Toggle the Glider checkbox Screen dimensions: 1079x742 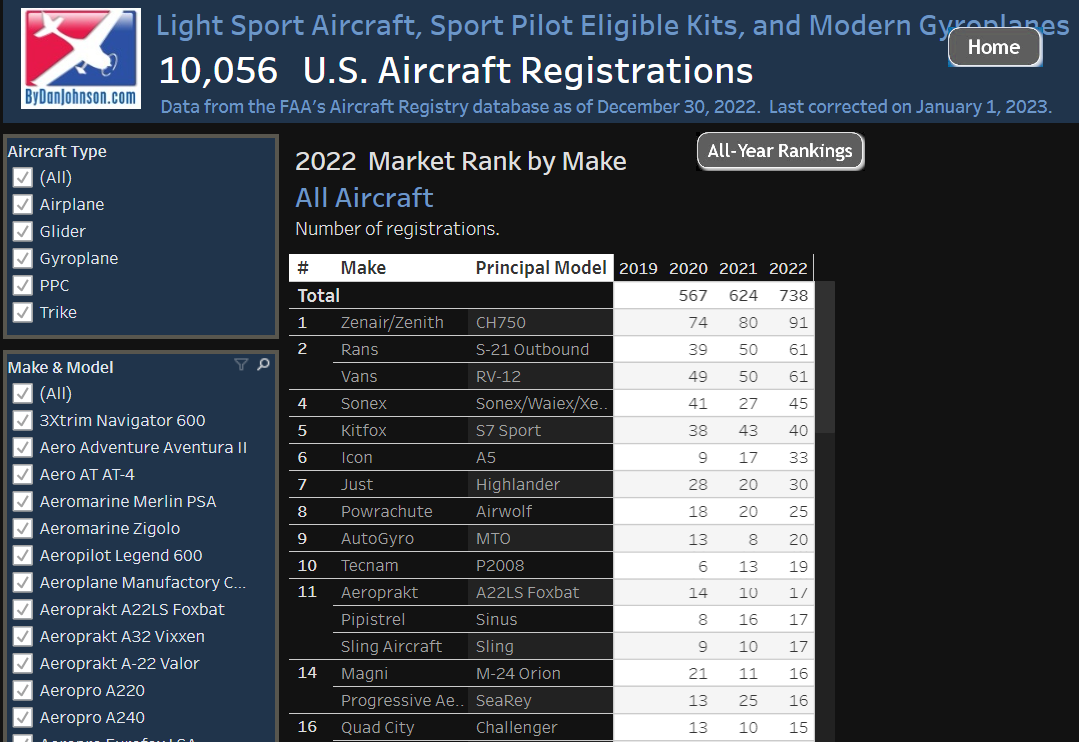click(x=22, y=231)
